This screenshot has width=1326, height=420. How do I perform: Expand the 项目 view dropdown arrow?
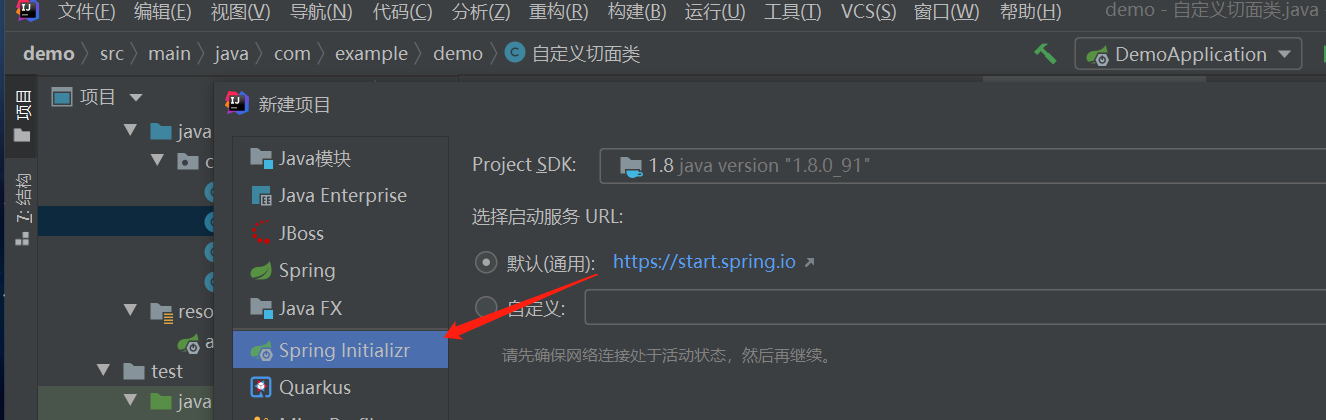(136, 97)
